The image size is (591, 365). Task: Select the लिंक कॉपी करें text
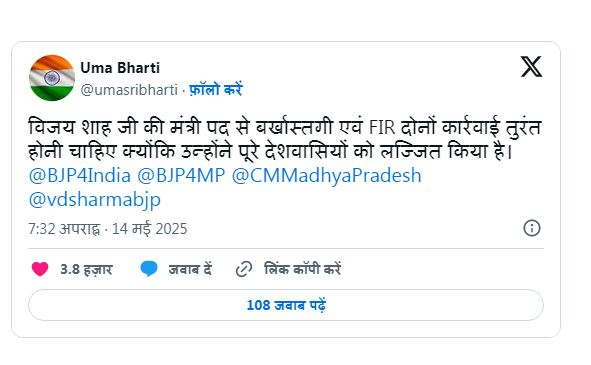coord(302,269)
